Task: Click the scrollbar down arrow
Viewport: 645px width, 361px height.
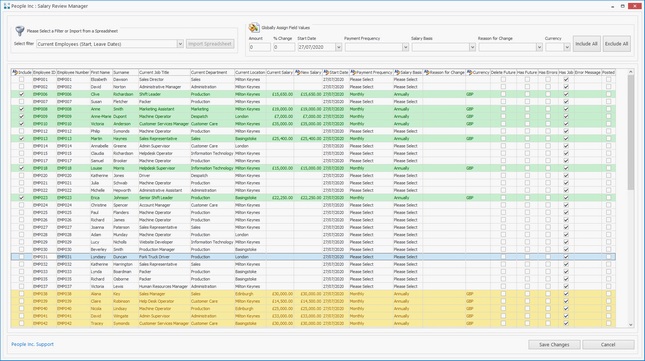Action: tap(631, 325)
